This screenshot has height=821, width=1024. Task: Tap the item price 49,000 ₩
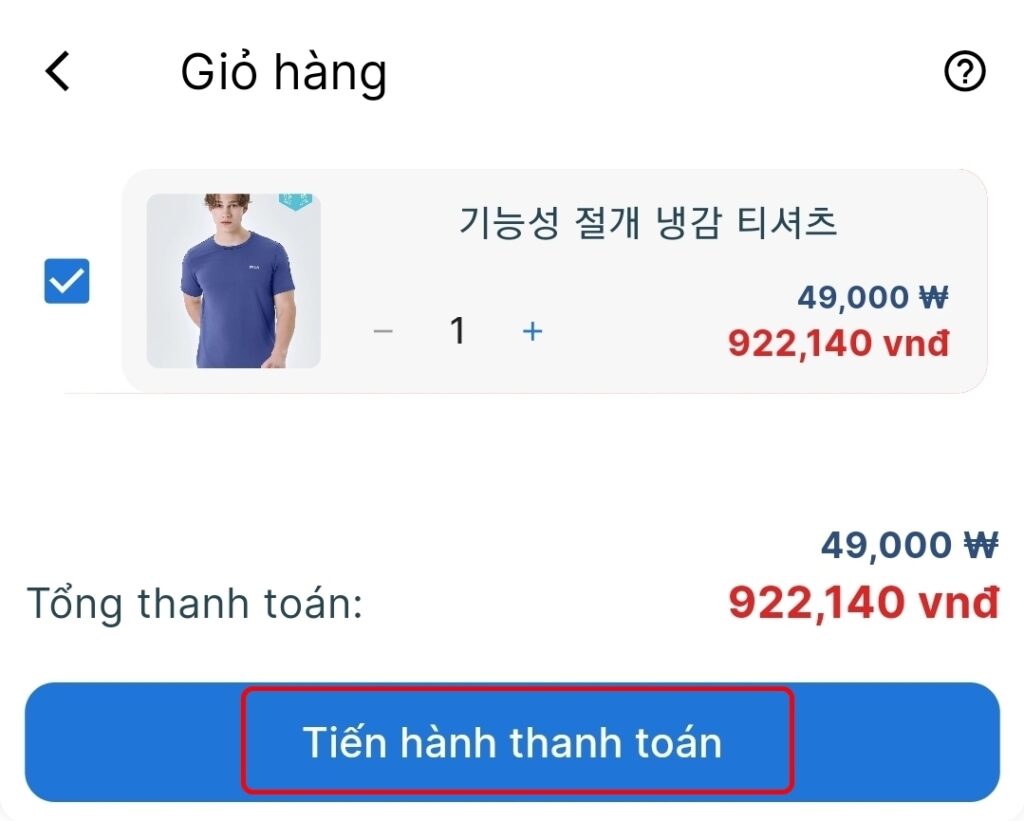coord(872,298)
